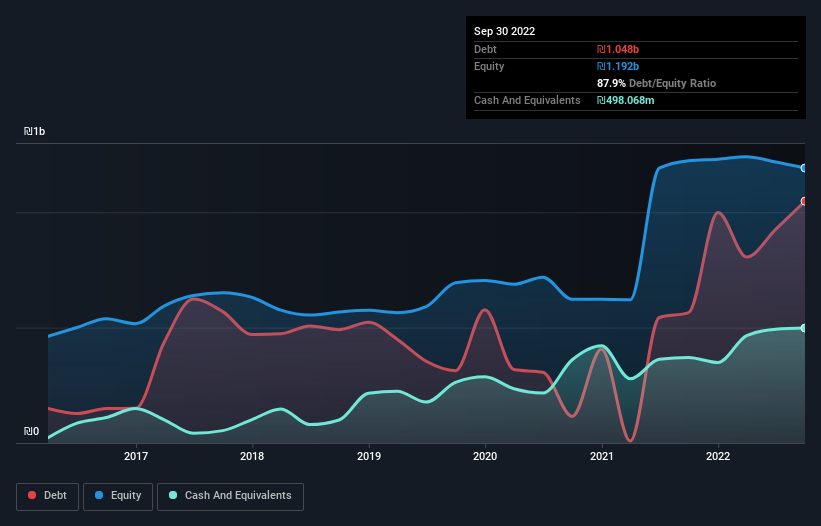Click the ₪0 y-axis label
Image resolution: width=821 pixels, height=526 pixels.
point(31,431)
